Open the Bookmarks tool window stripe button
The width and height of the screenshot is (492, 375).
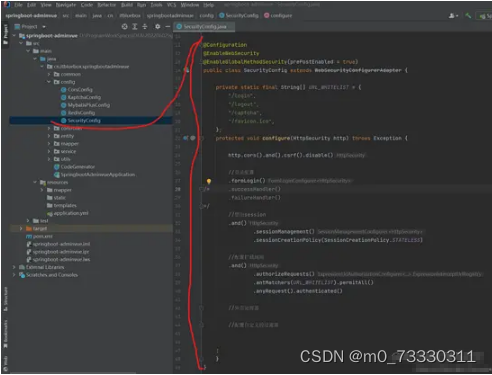click(5, 334)
